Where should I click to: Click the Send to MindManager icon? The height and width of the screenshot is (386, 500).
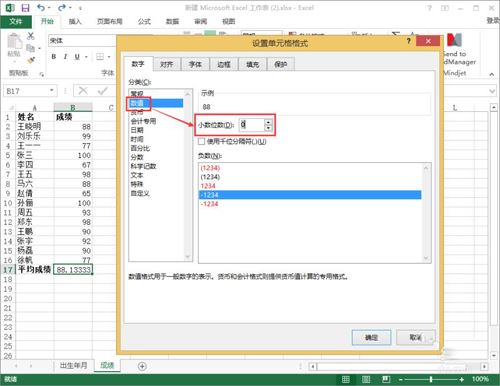(x=454, y=40)
